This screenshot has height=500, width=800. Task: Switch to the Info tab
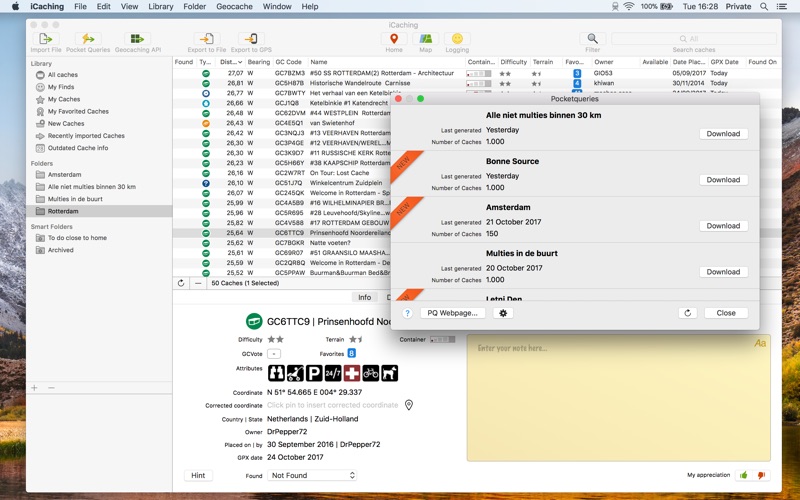click(364, 297)
